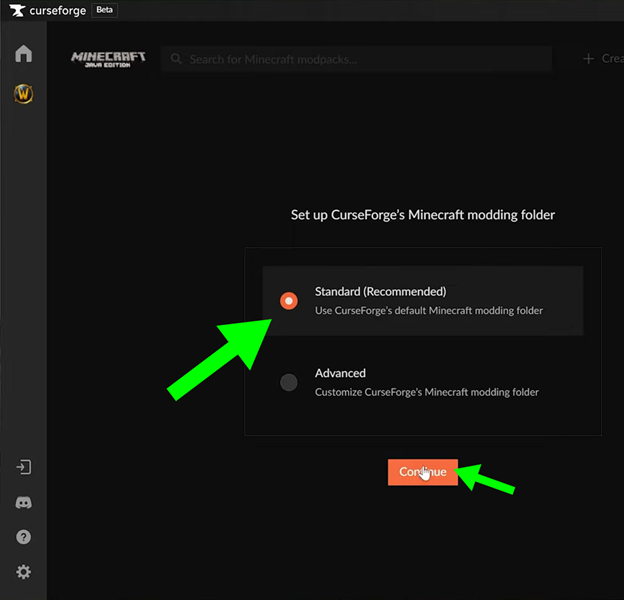Click the "Advanced" option label text
This screenshot has height=600, width=624.
tap(340, 373)
